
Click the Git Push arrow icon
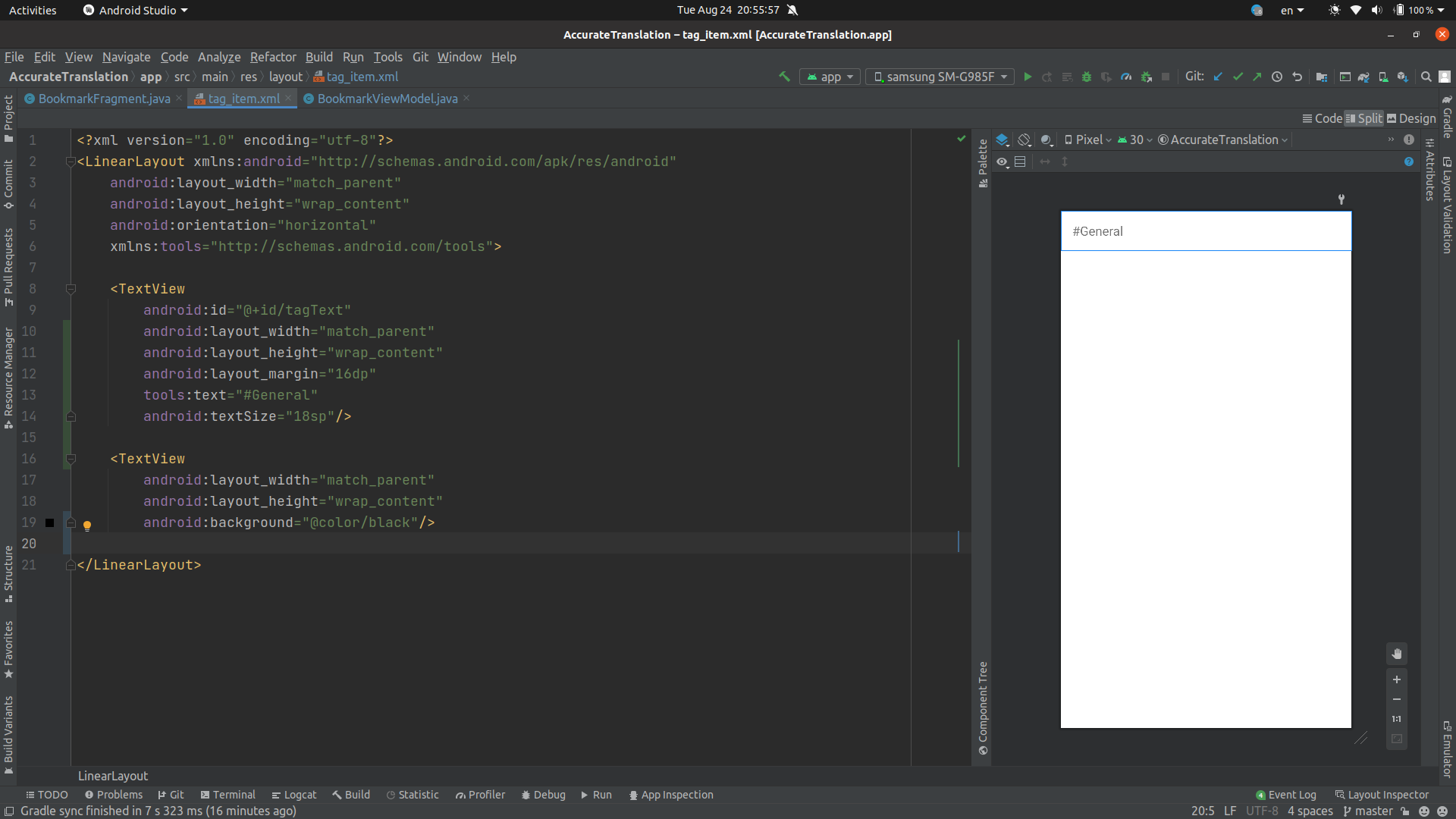(x=1257, y=77)
